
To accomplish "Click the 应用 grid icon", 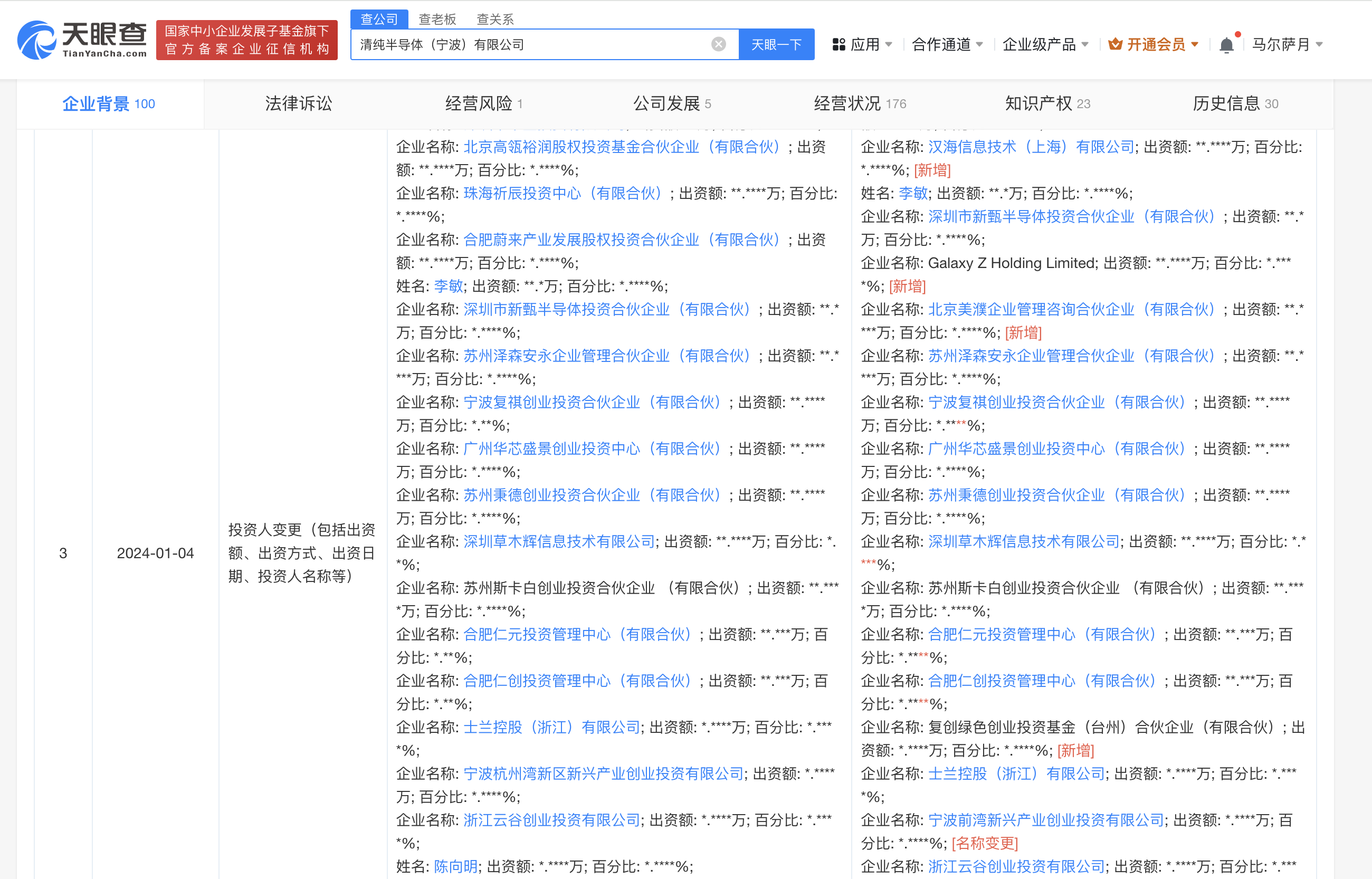I will point(839,44).
